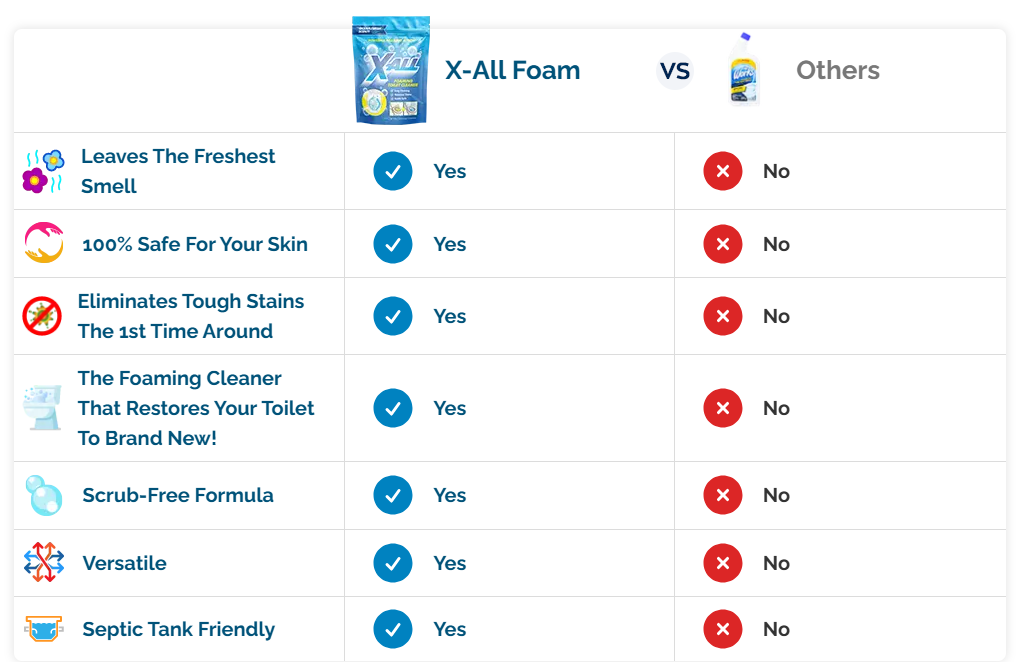Click the Others column heading

(838, 70)
